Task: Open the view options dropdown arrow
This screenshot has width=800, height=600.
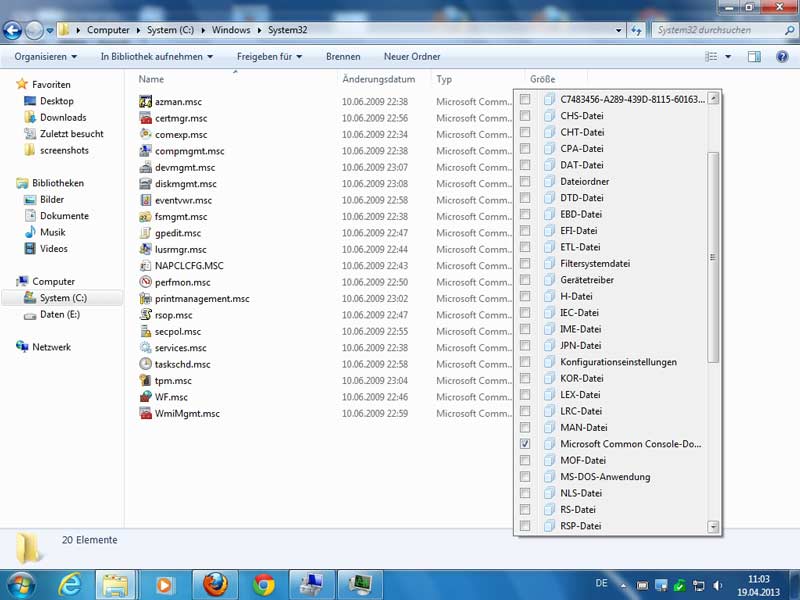Action: (728, 57)
